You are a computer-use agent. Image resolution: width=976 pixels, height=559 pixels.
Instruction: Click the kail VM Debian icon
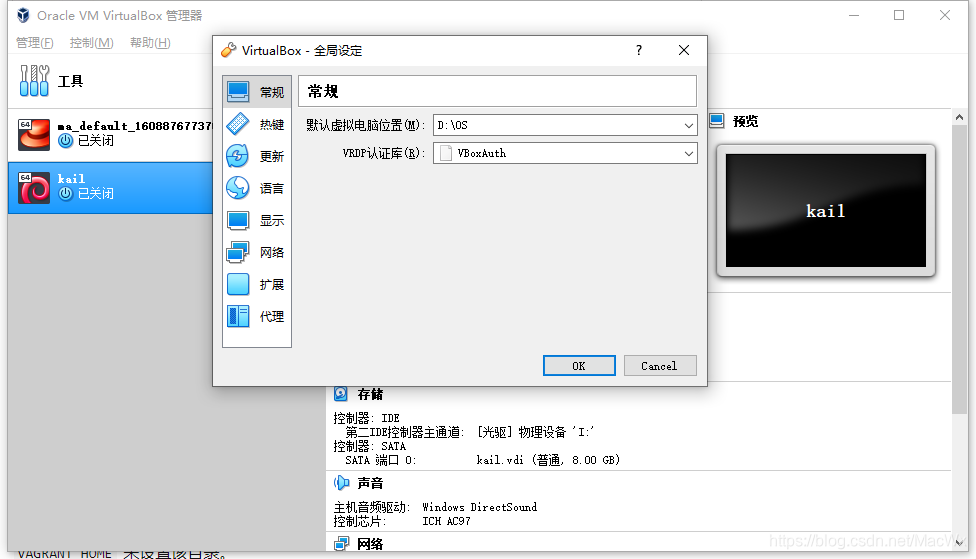[34, 188]
